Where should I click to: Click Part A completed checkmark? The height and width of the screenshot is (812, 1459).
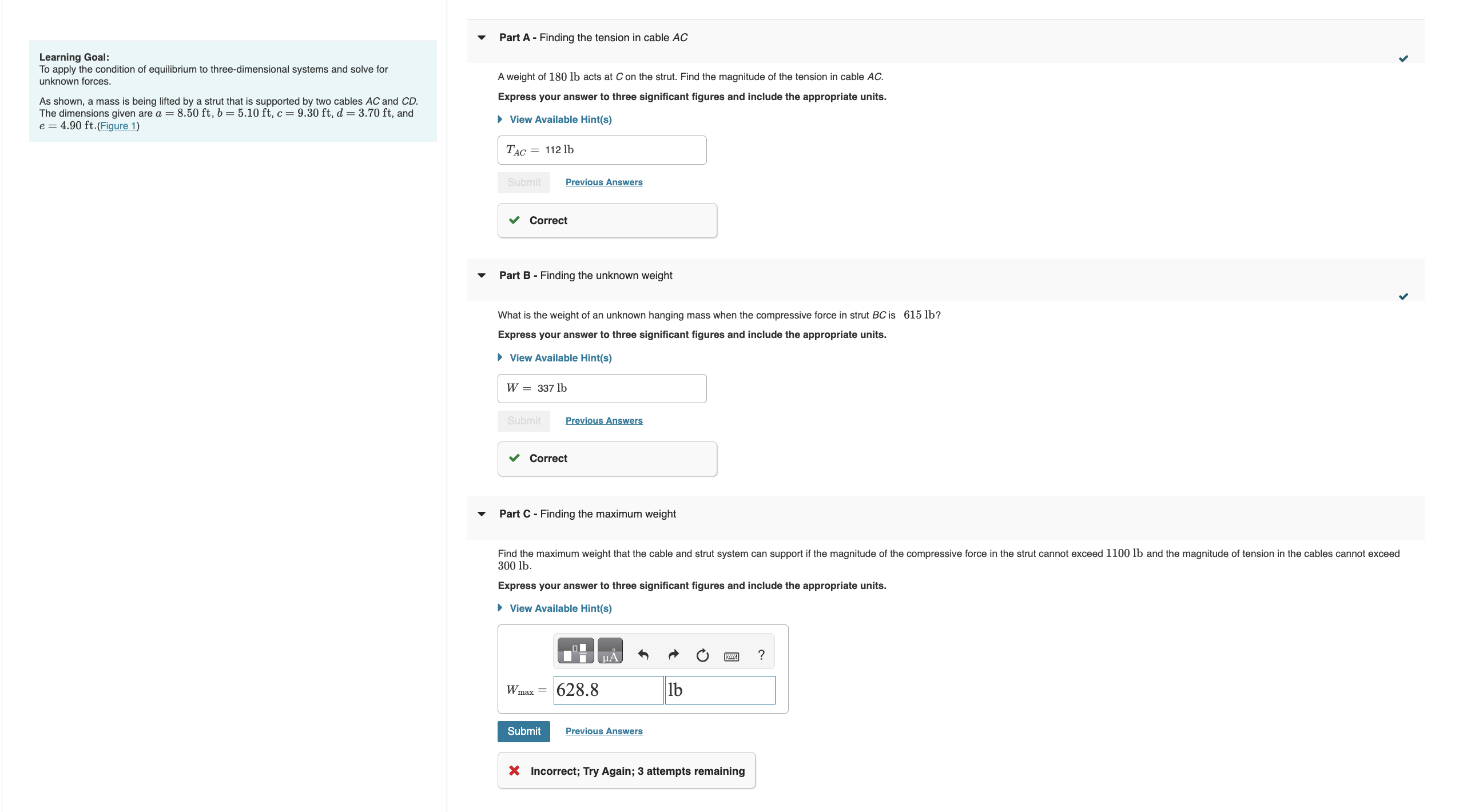pyautogui.click(x=1403, y=59)
